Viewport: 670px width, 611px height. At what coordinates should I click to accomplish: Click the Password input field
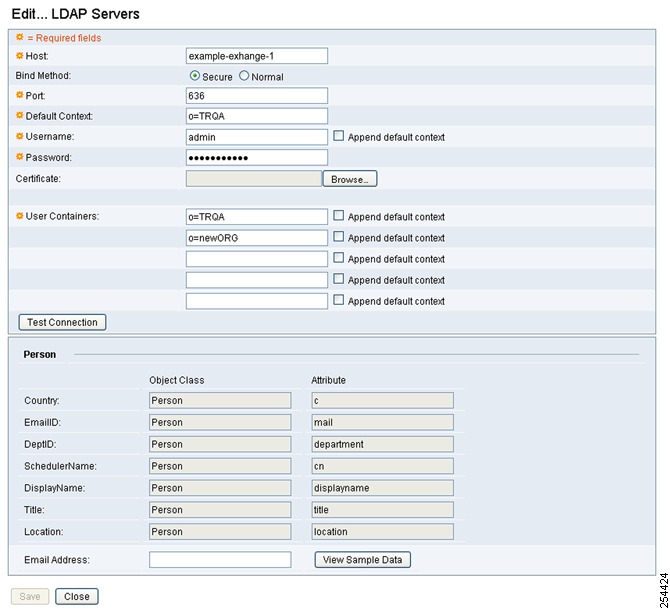257,158
